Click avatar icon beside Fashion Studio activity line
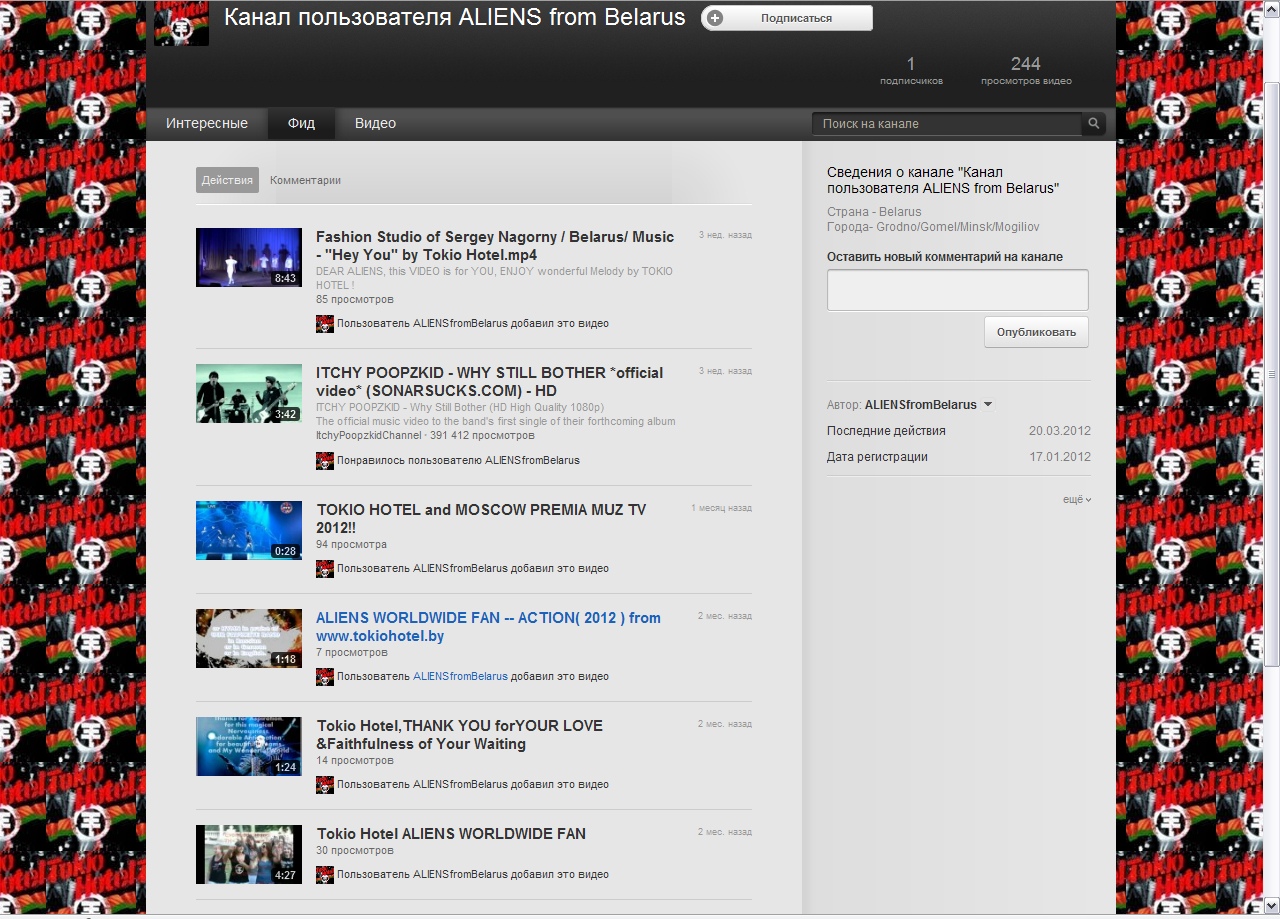Viewport: 1280px width, 919px height. tap(325, 323)
